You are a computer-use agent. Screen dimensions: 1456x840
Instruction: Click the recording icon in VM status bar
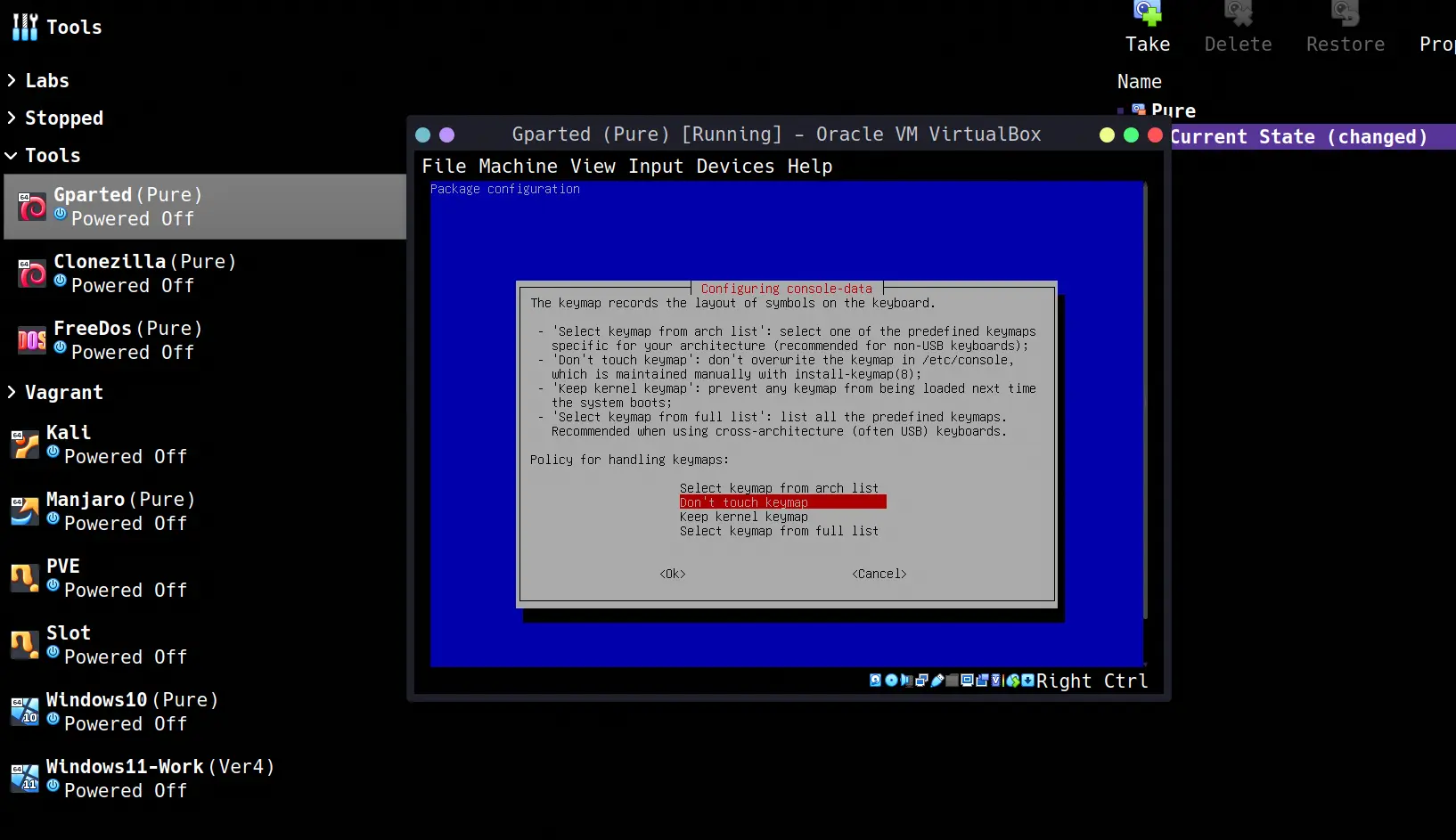pyautogui.click(x=982, y=681)
